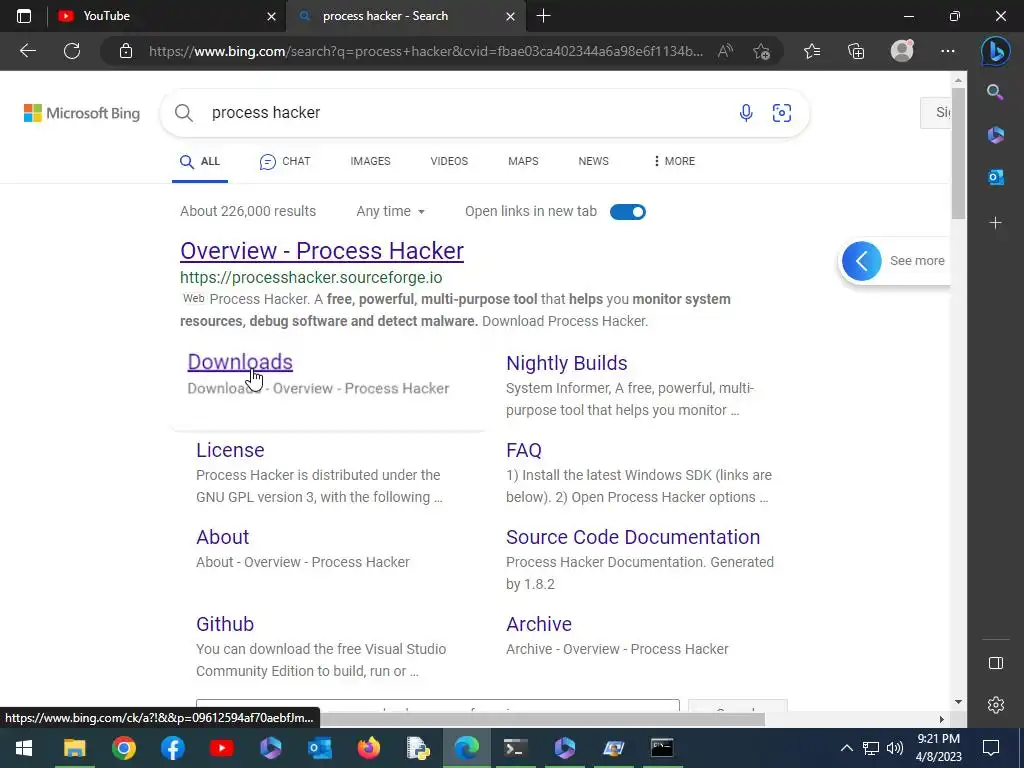Click the horizontal scrollbar right arrow

pos(941,719)
